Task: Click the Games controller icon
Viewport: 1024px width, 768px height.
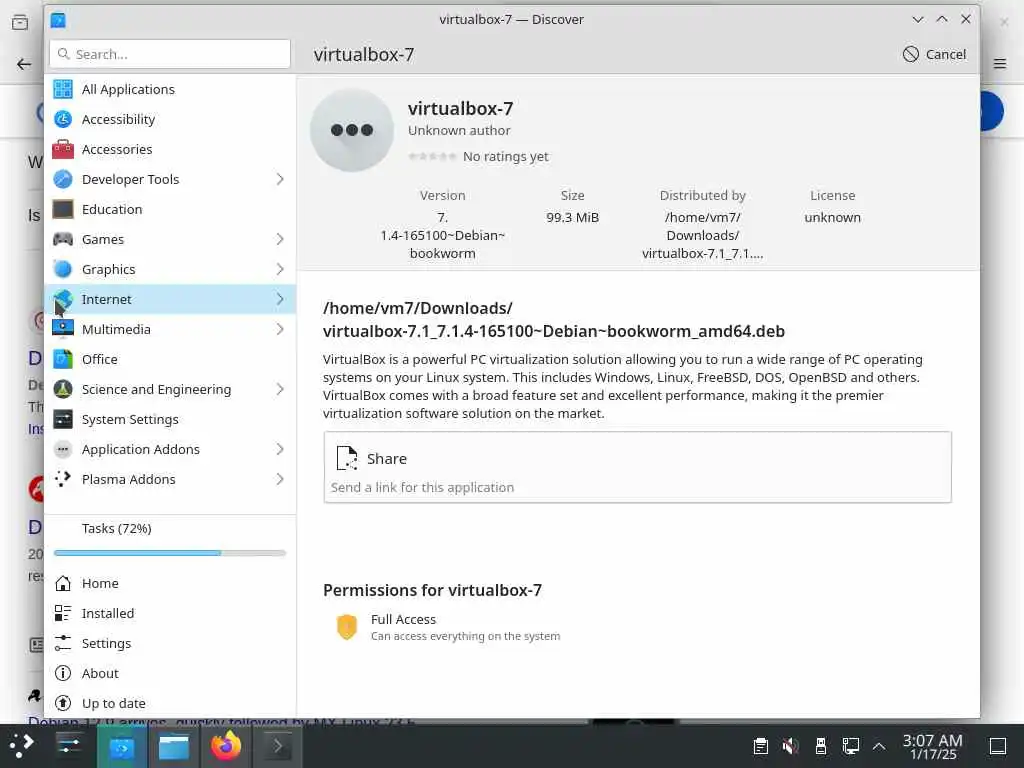Action: (x=63, y=239)
